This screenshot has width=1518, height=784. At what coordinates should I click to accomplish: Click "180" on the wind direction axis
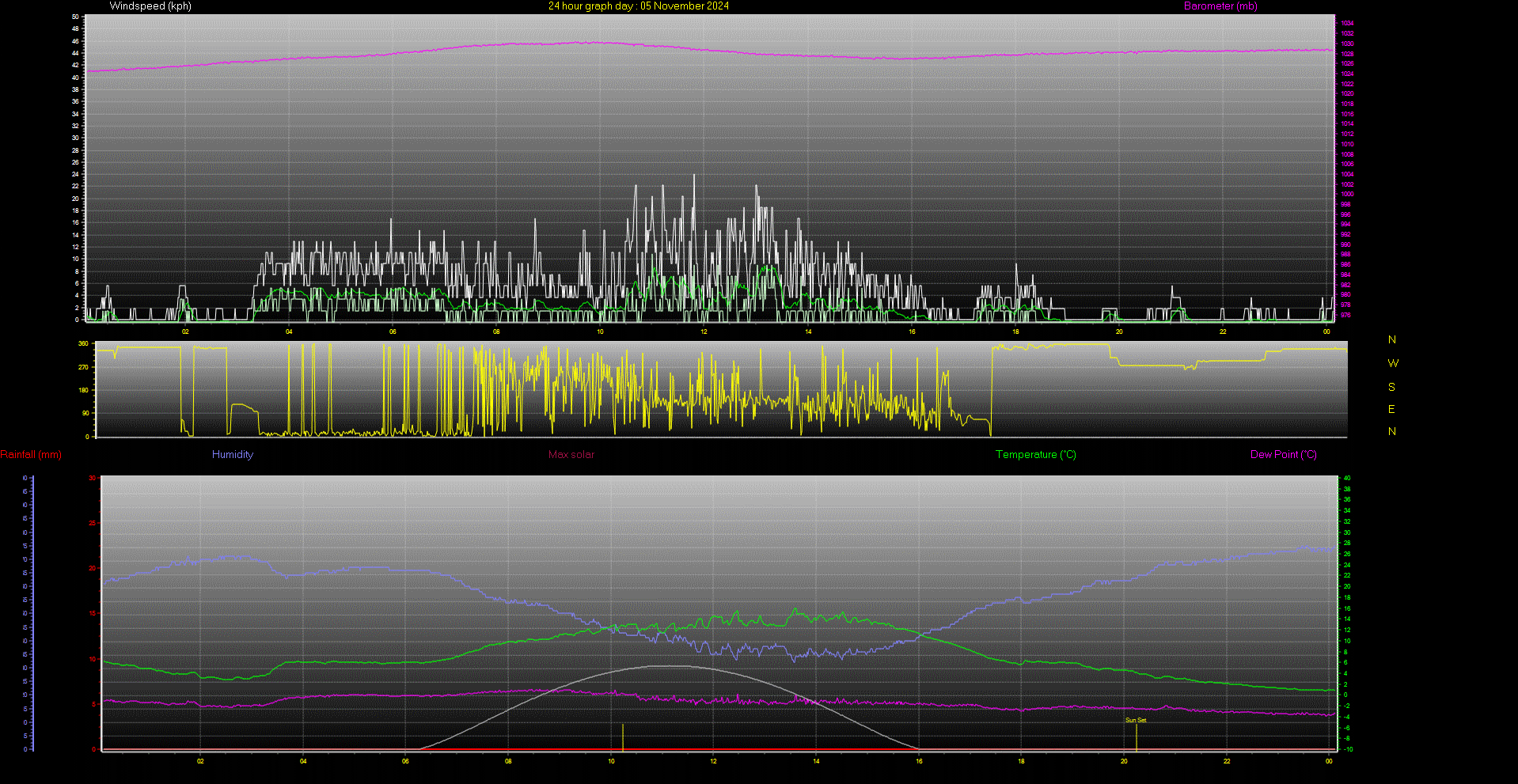[x=83, y=391]
